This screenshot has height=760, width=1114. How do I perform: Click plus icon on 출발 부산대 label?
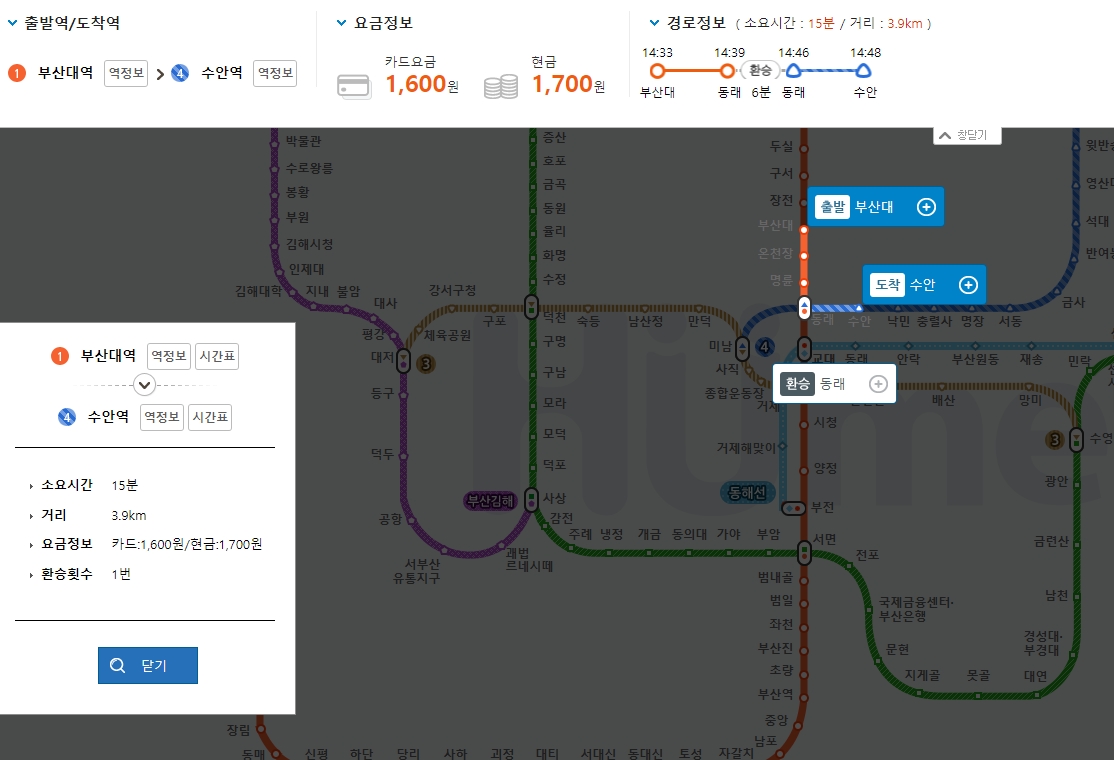[926, 207]
